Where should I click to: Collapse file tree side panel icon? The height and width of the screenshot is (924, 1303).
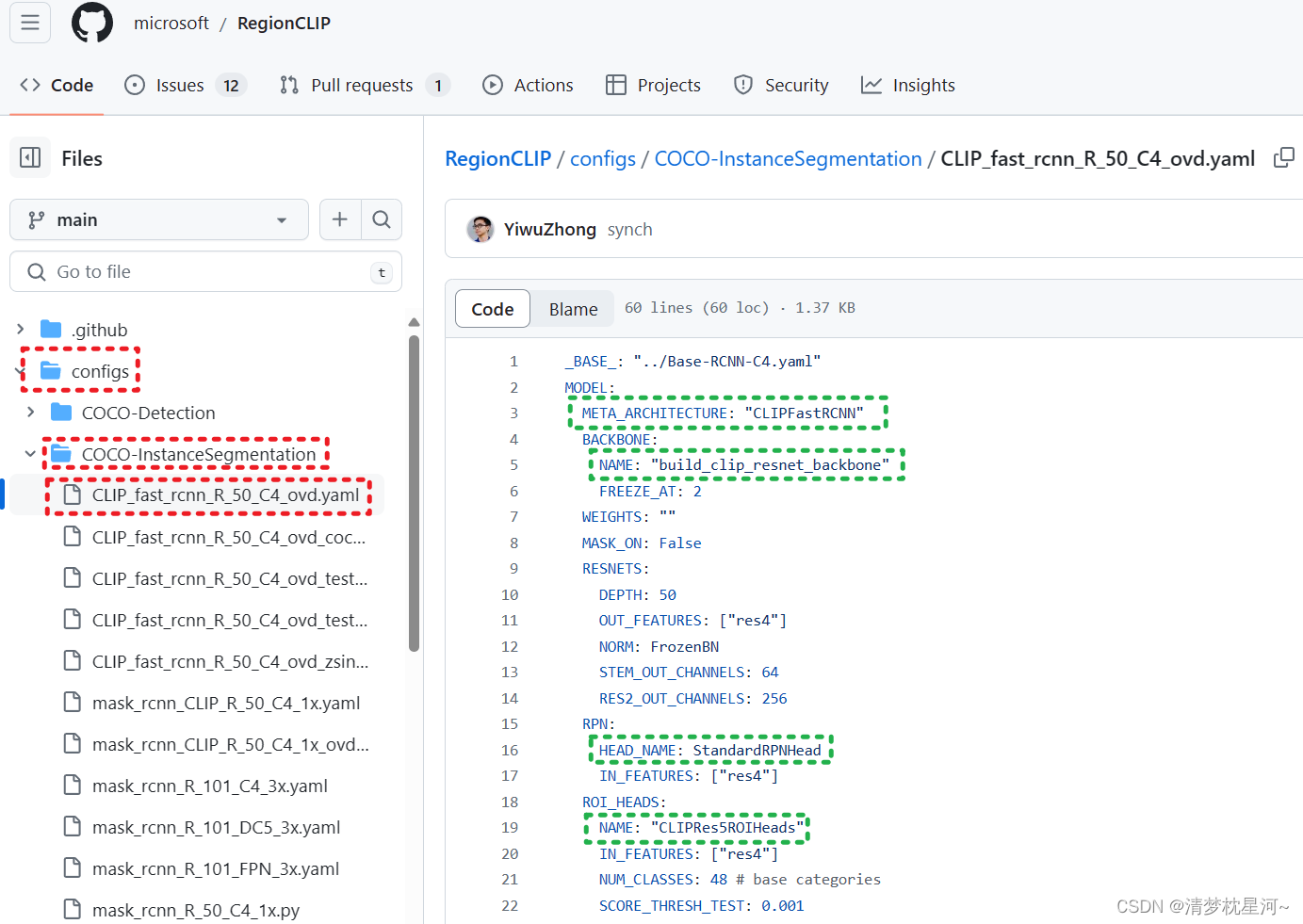point(30,157)
